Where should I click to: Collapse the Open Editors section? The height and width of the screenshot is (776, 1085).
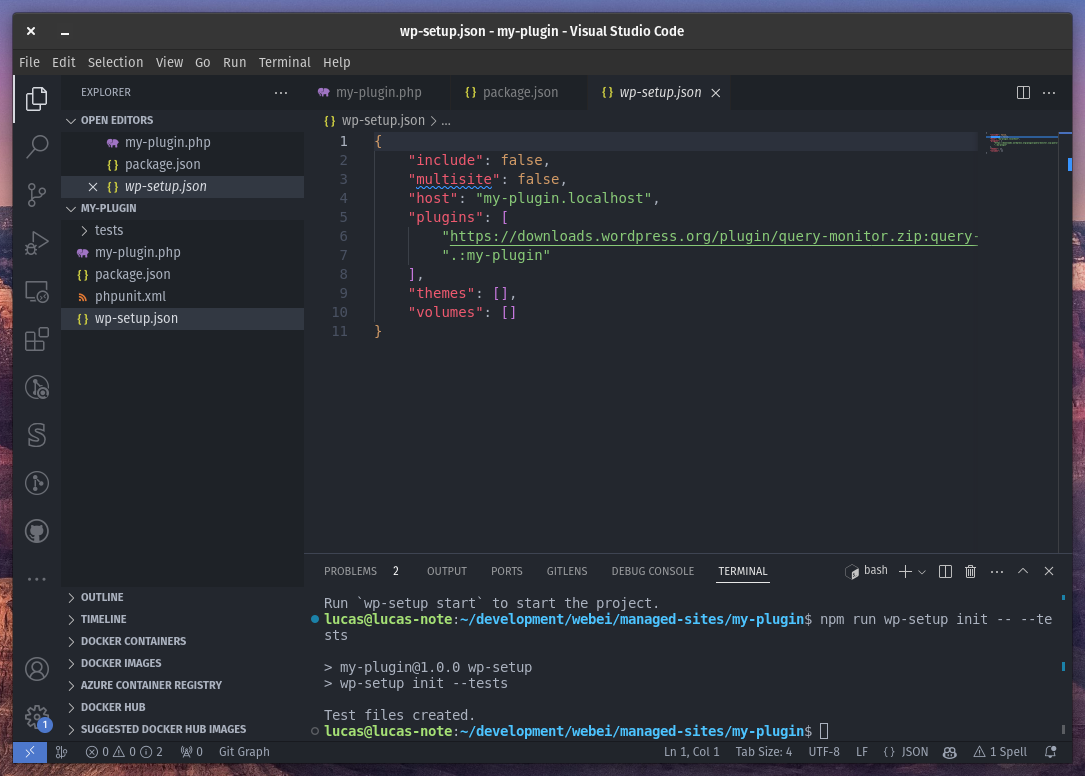coord(183,120)
